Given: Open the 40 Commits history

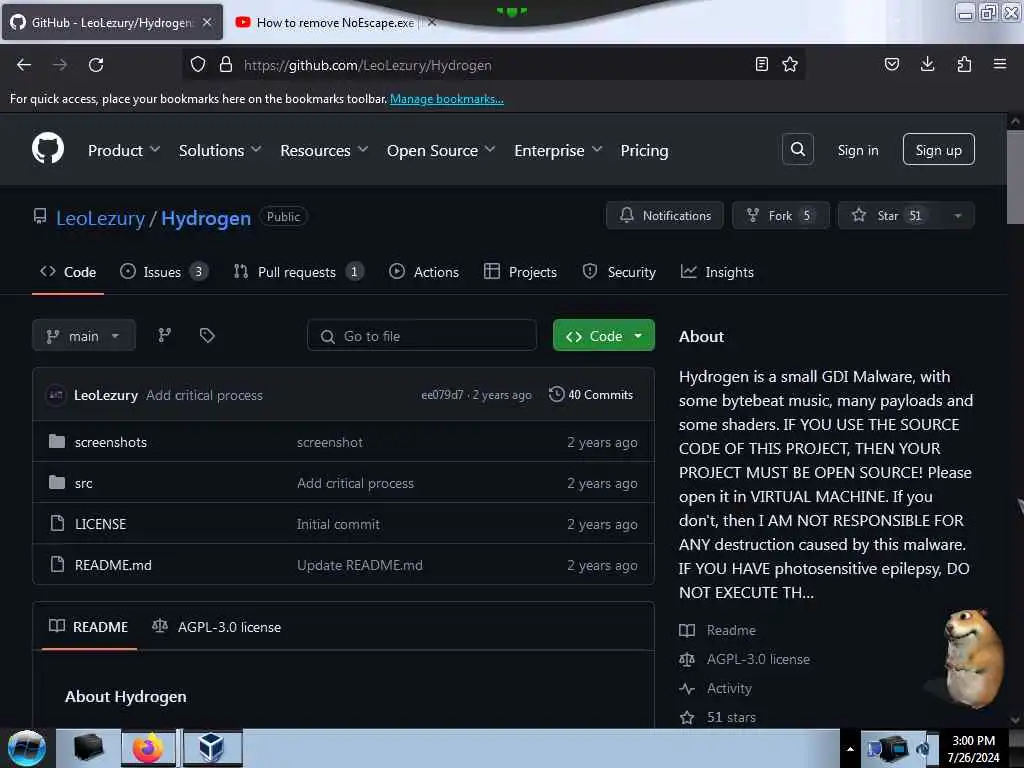Looking at the screenshot, I should 591,394.
